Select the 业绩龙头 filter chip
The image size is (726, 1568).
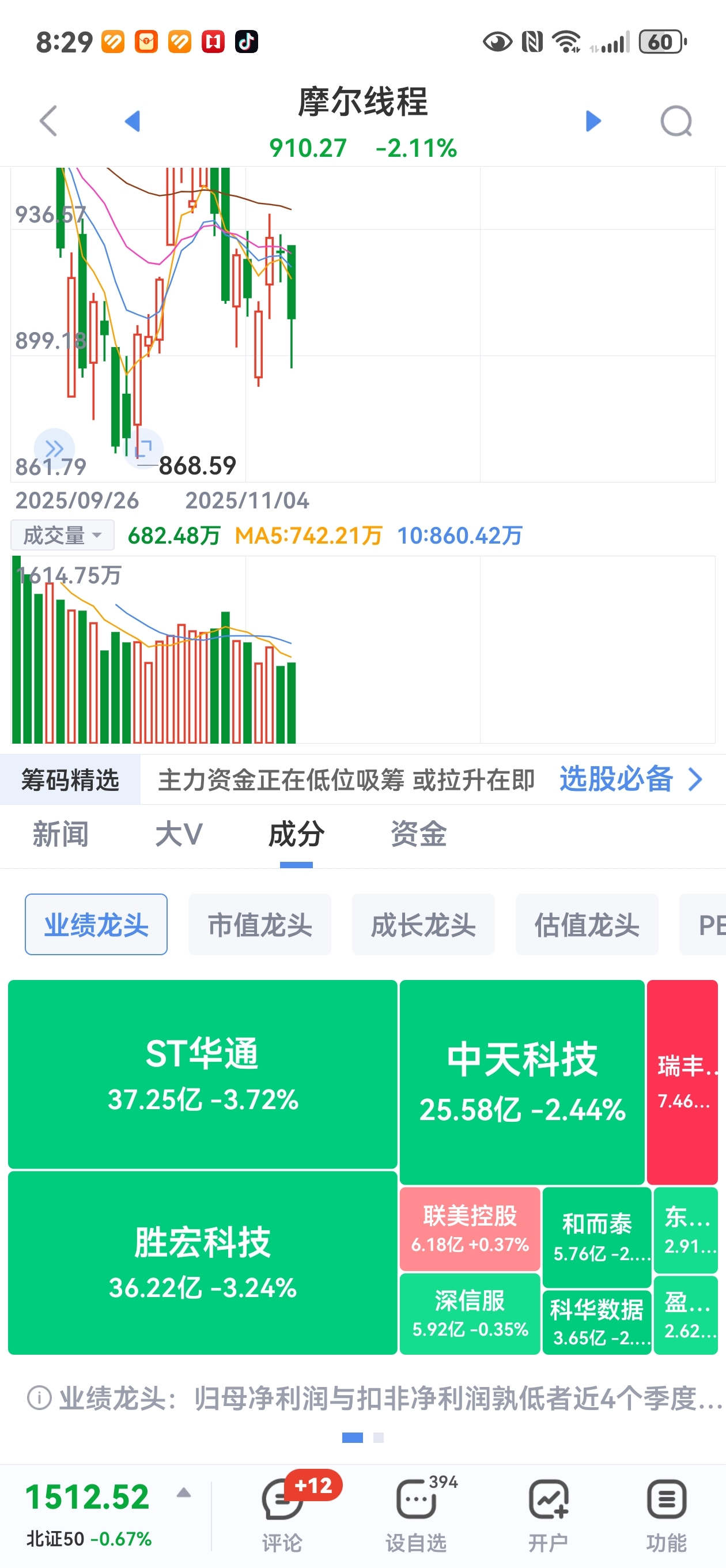96,924
